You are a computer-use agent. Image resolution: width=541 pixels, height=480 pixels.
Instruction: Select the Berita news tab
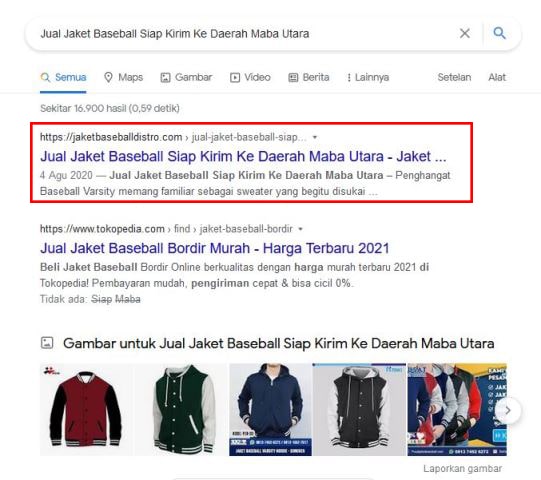(x=309, y=77)
